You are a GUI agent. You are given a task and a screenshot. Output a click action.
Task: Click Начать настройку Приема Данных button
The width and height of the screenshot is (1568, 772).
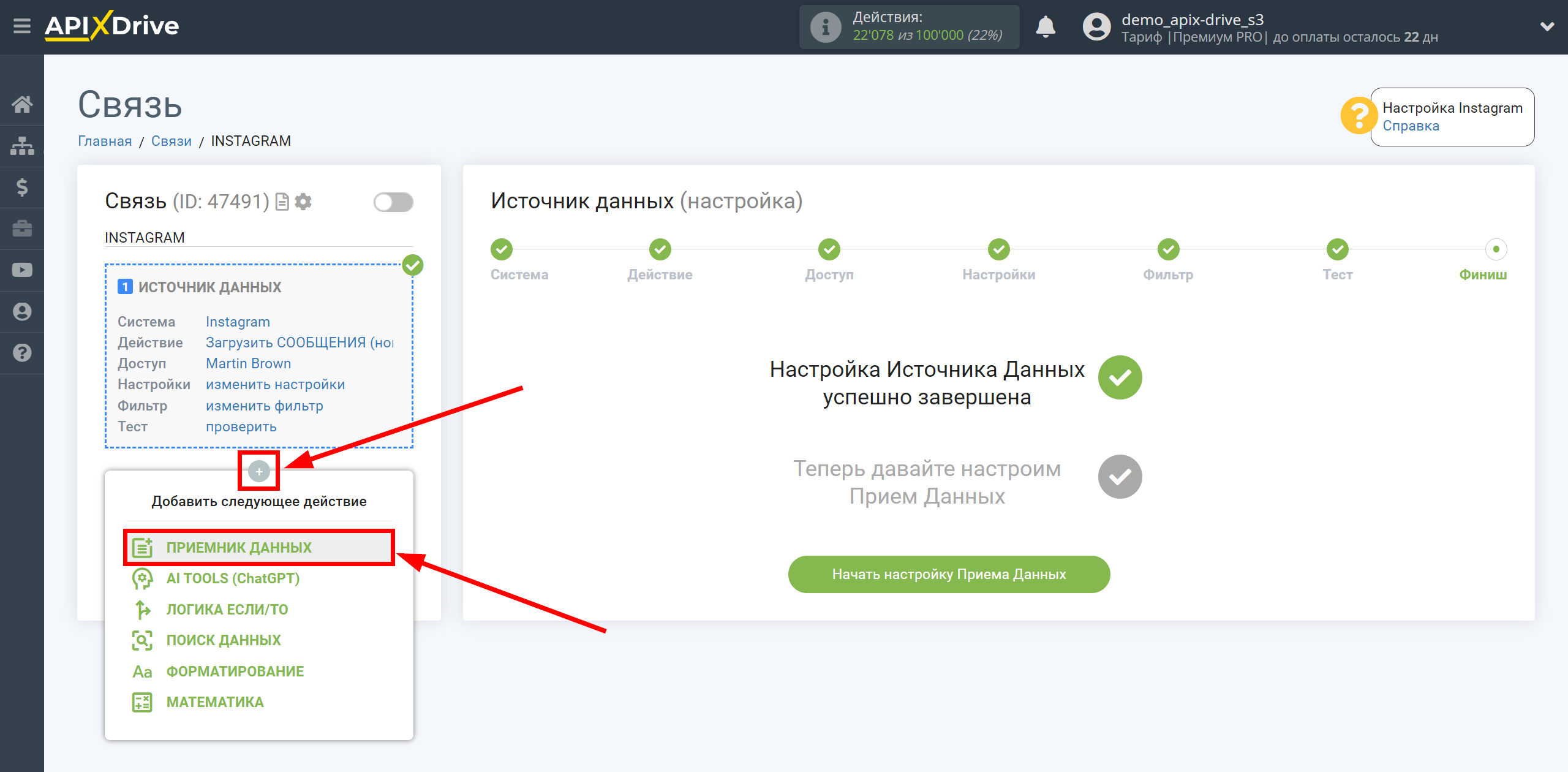(x=949, y=574)
